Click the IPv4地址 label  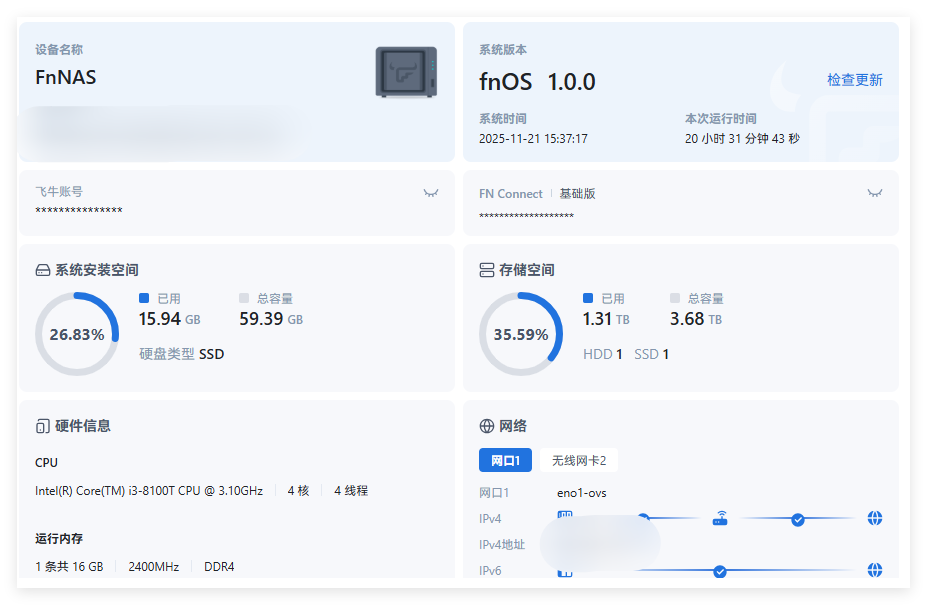pyautogui.click(x=502, y=545)
